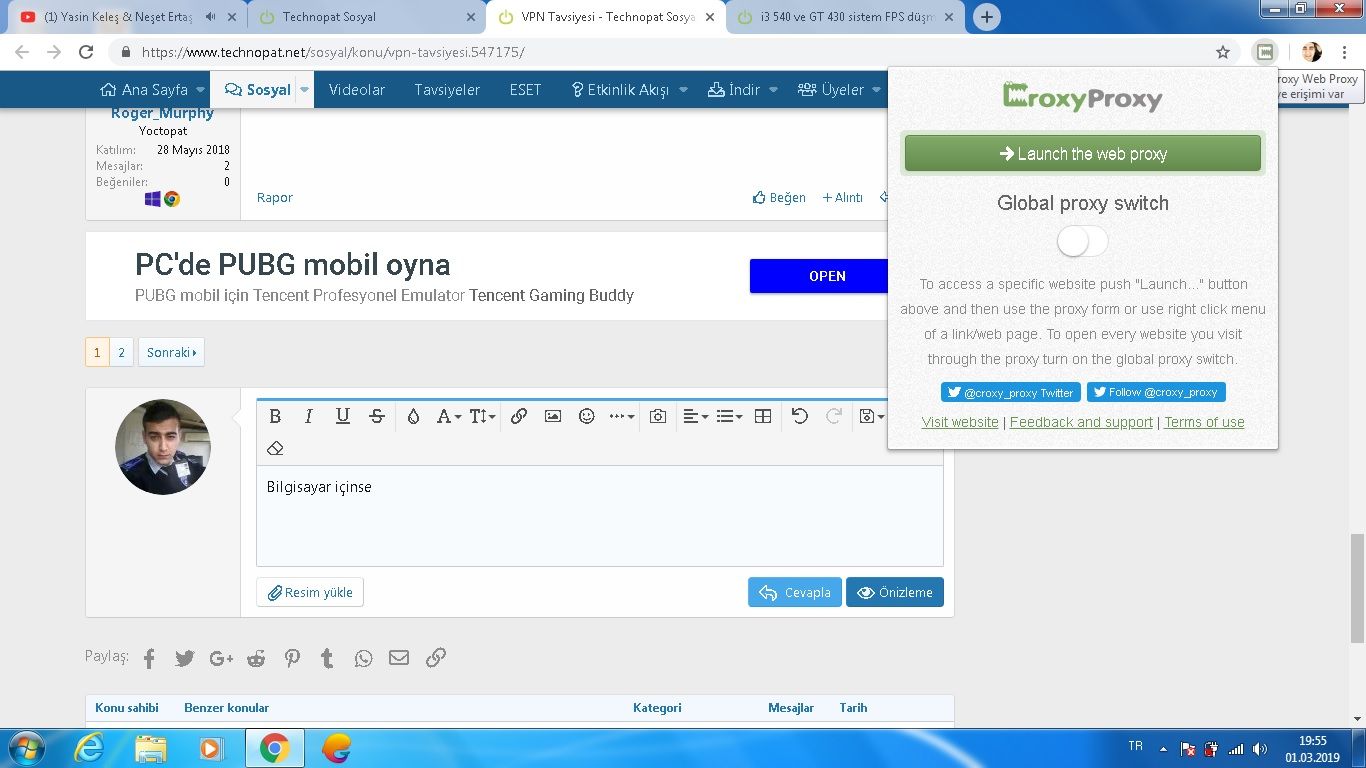Share the thread on Google Plus

221,658
